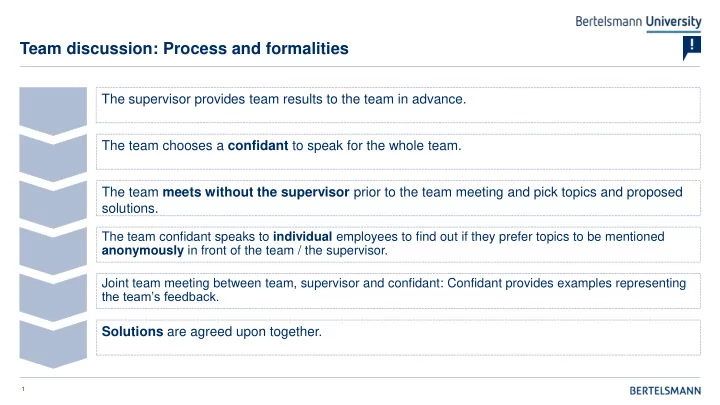Click the BERTELSMANN footer logo
Screen dimensions: 720x405
pyautogui.click(x=665, y=391)
